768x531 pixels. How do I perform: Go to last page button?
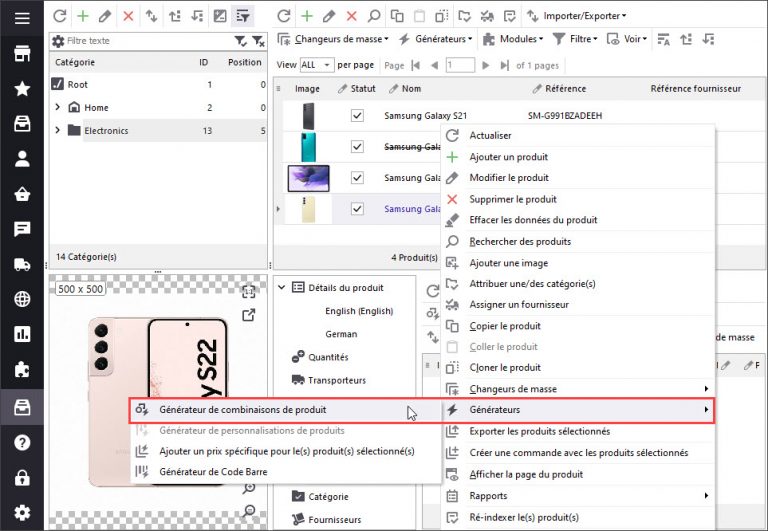[x=504, y=65]
